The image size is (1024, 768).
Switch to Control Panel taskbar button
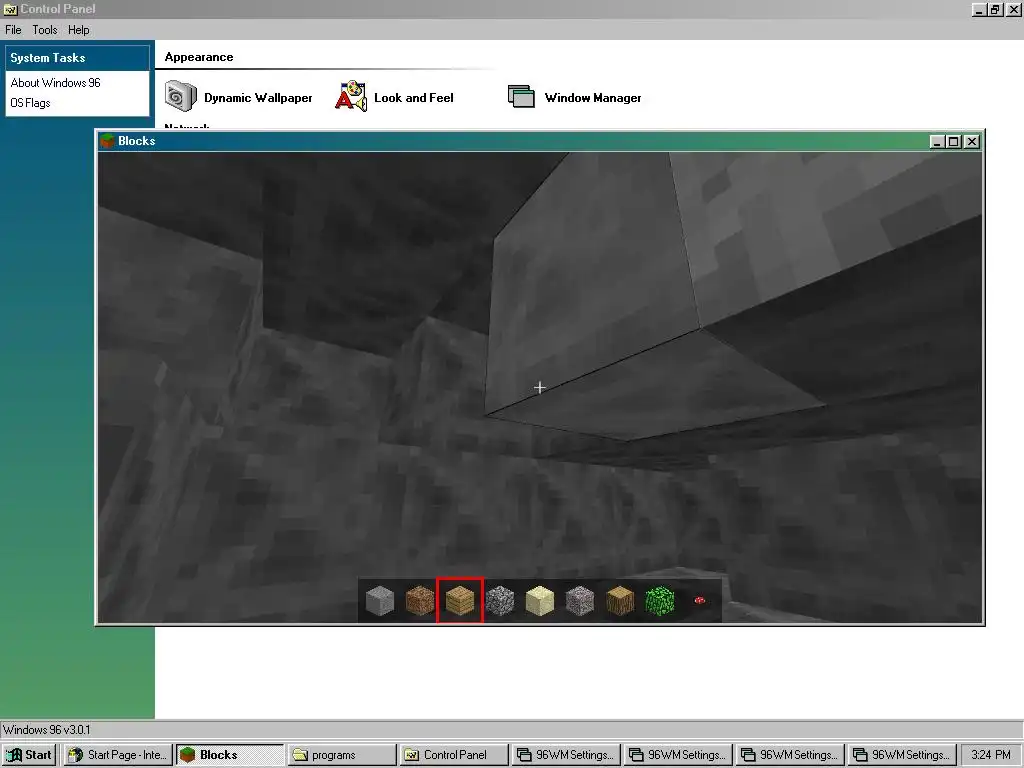coord(454,755)
